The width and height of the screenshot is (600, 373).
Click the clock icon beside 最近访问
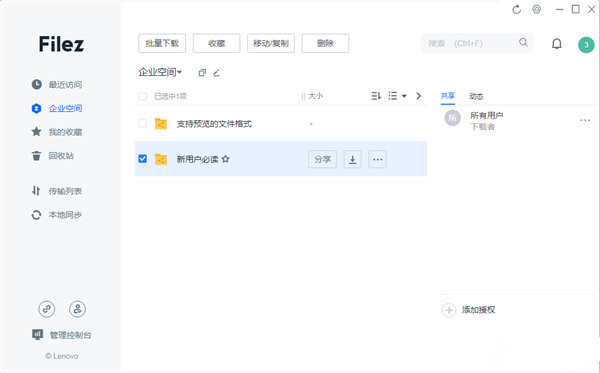[36, 84]
